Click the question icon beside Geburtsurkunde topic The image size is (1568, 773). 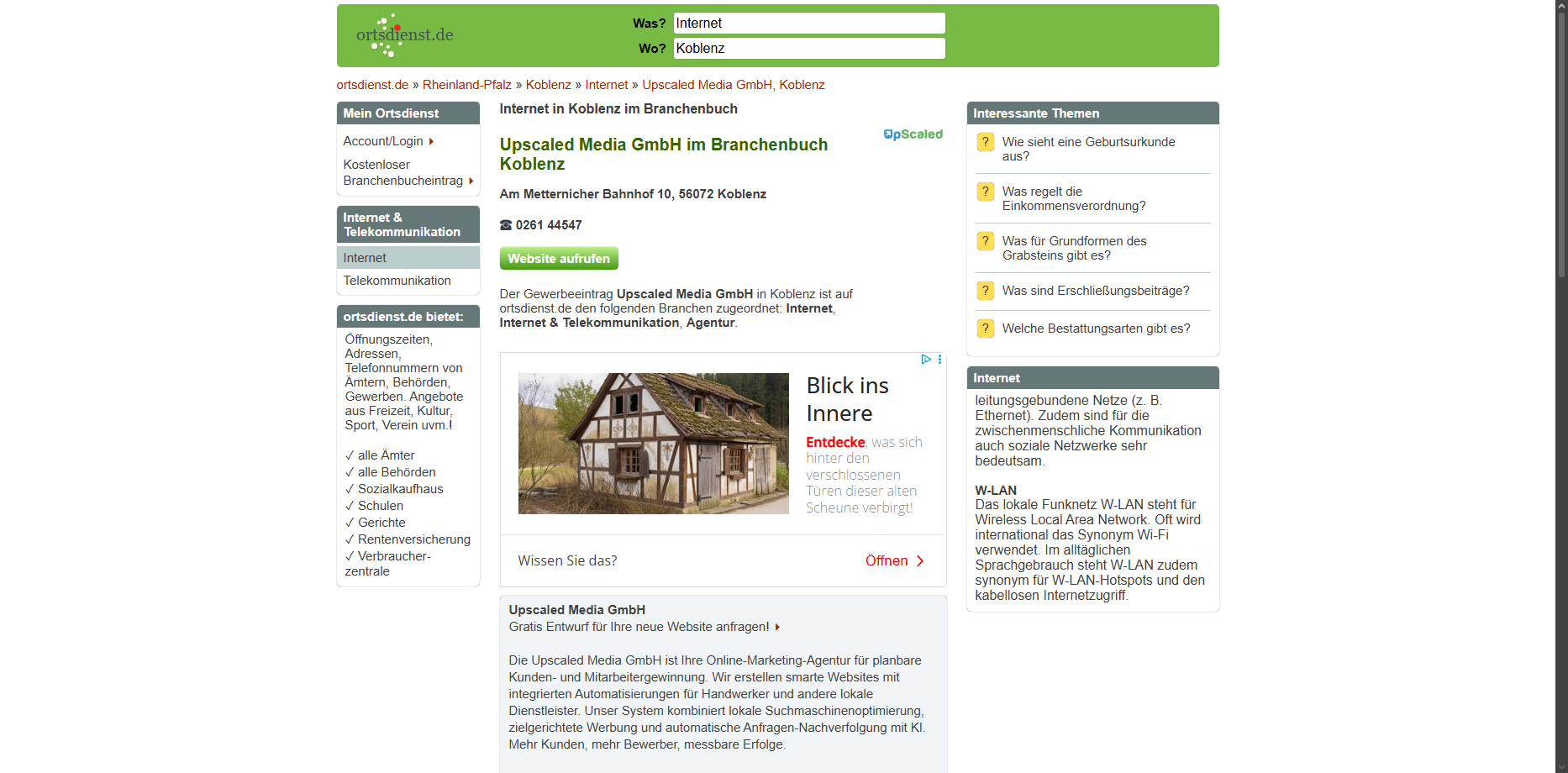pos(986,142)
